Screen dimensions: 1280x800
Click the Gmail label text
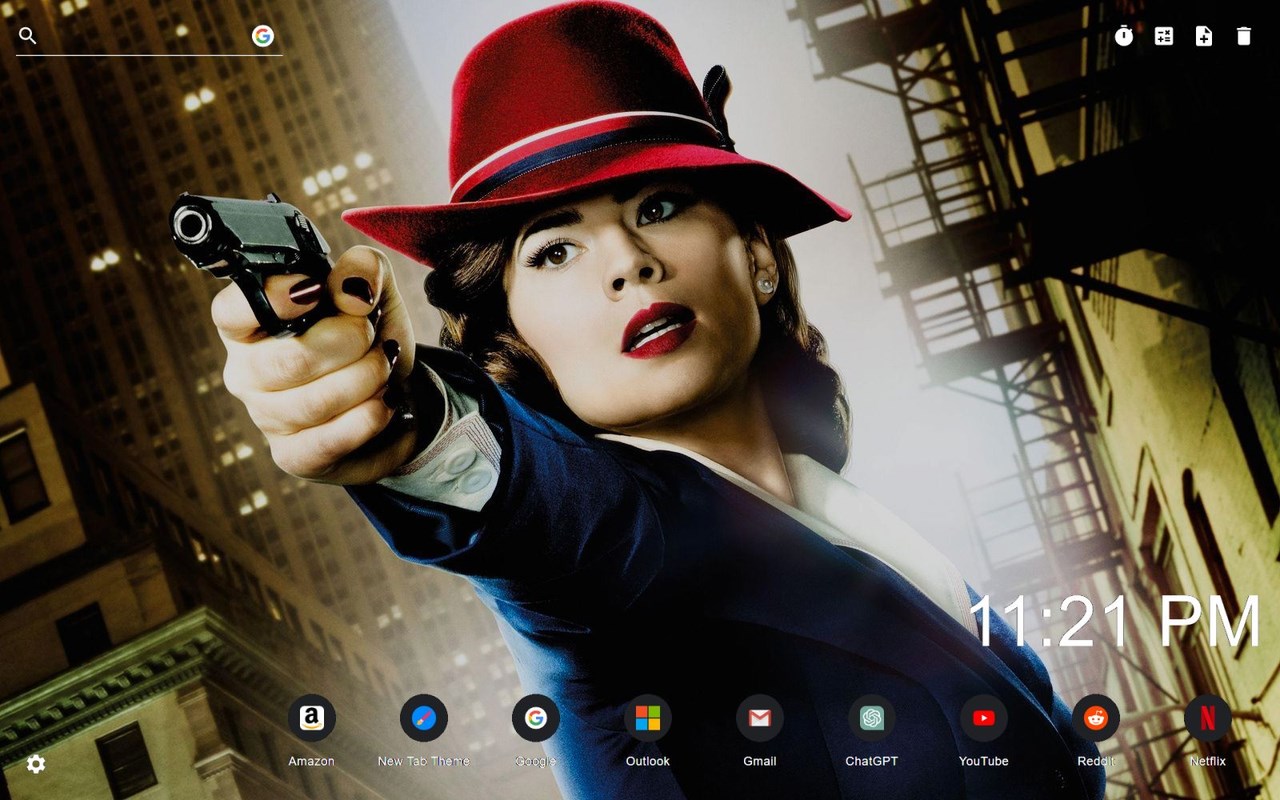(760, 761)
